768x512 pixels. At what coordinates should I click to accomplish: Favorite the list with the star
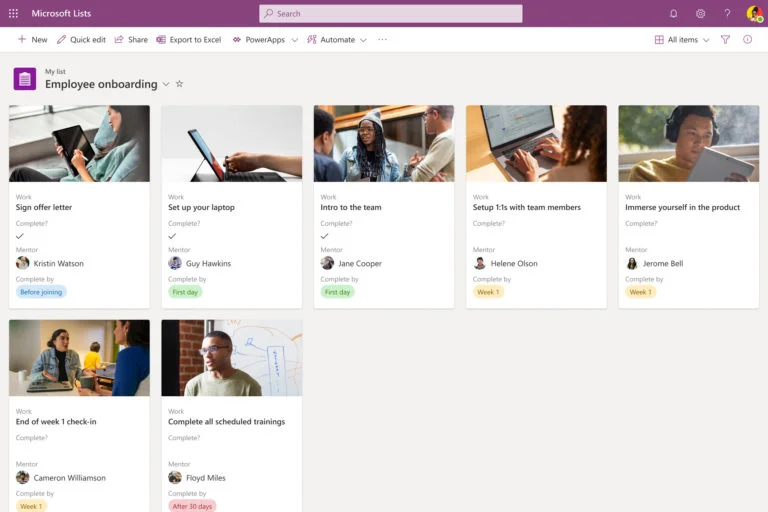[x=179, y=84]
